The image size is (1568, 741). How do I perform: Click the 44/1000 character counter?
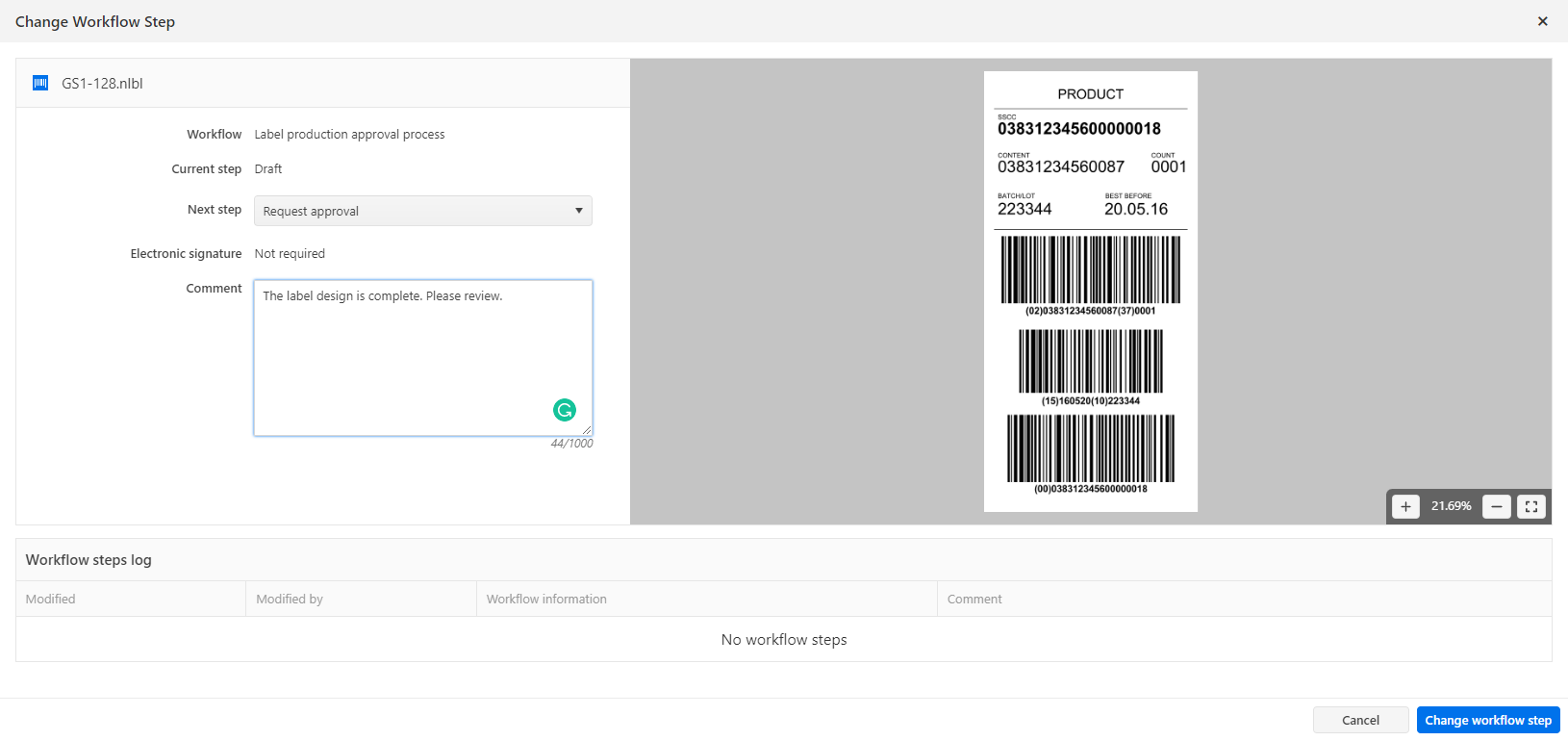pos(572,444)
